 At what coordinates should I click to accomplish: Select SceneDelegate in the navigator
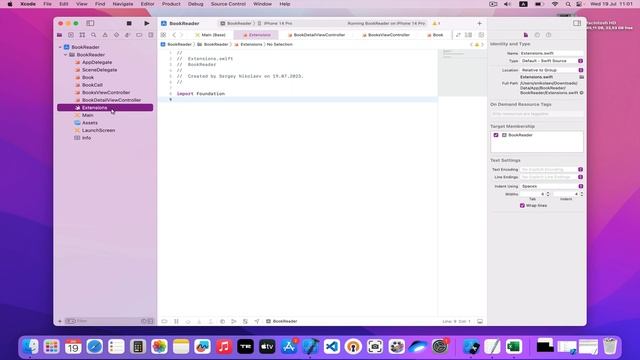click(99, 70)
